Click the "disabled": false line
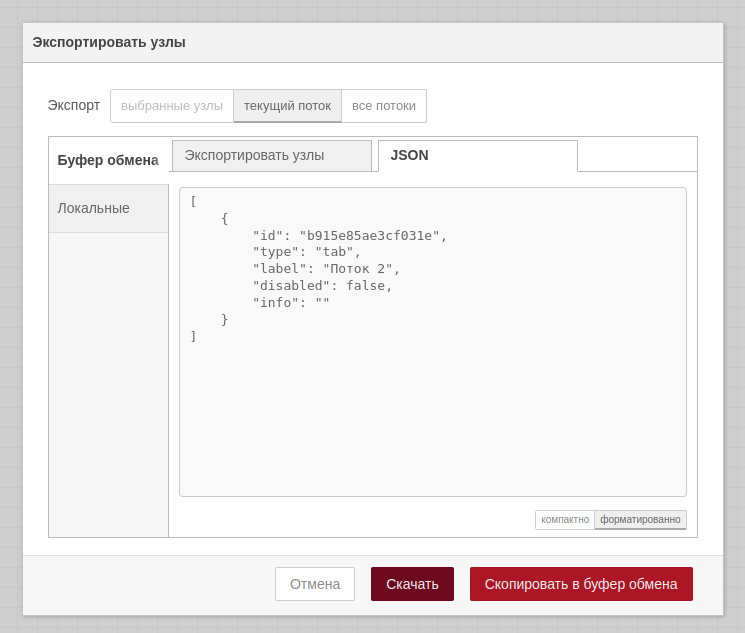Image resolution: width=745 pixels, height=633 pixels. (x=322, y=286)
